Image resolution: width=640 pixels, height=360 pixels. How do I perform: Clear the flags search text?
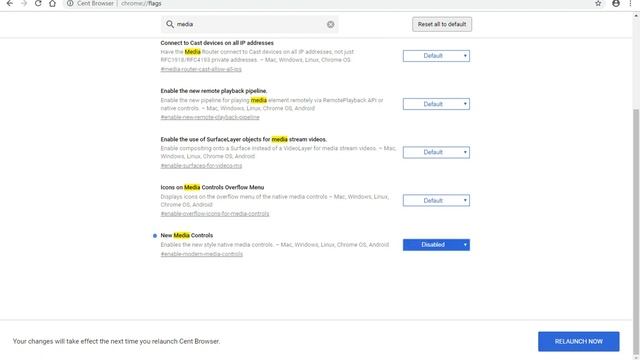tap(331, 24)
